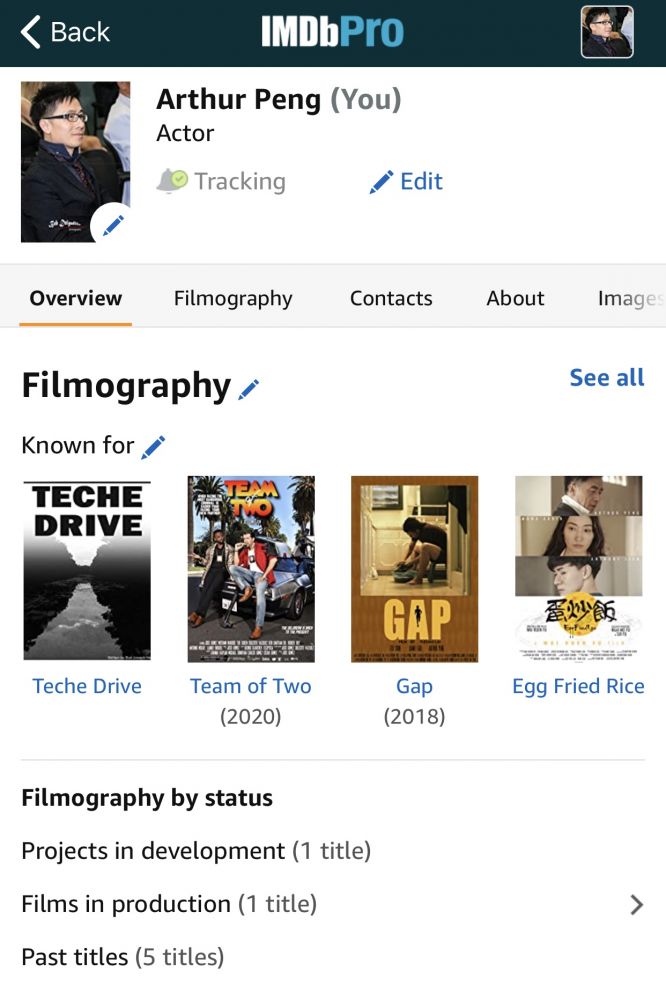The height and width of the screenshot is (1000, 666).
Task: Tap See all filmography link
Action: tap(606, 377)
